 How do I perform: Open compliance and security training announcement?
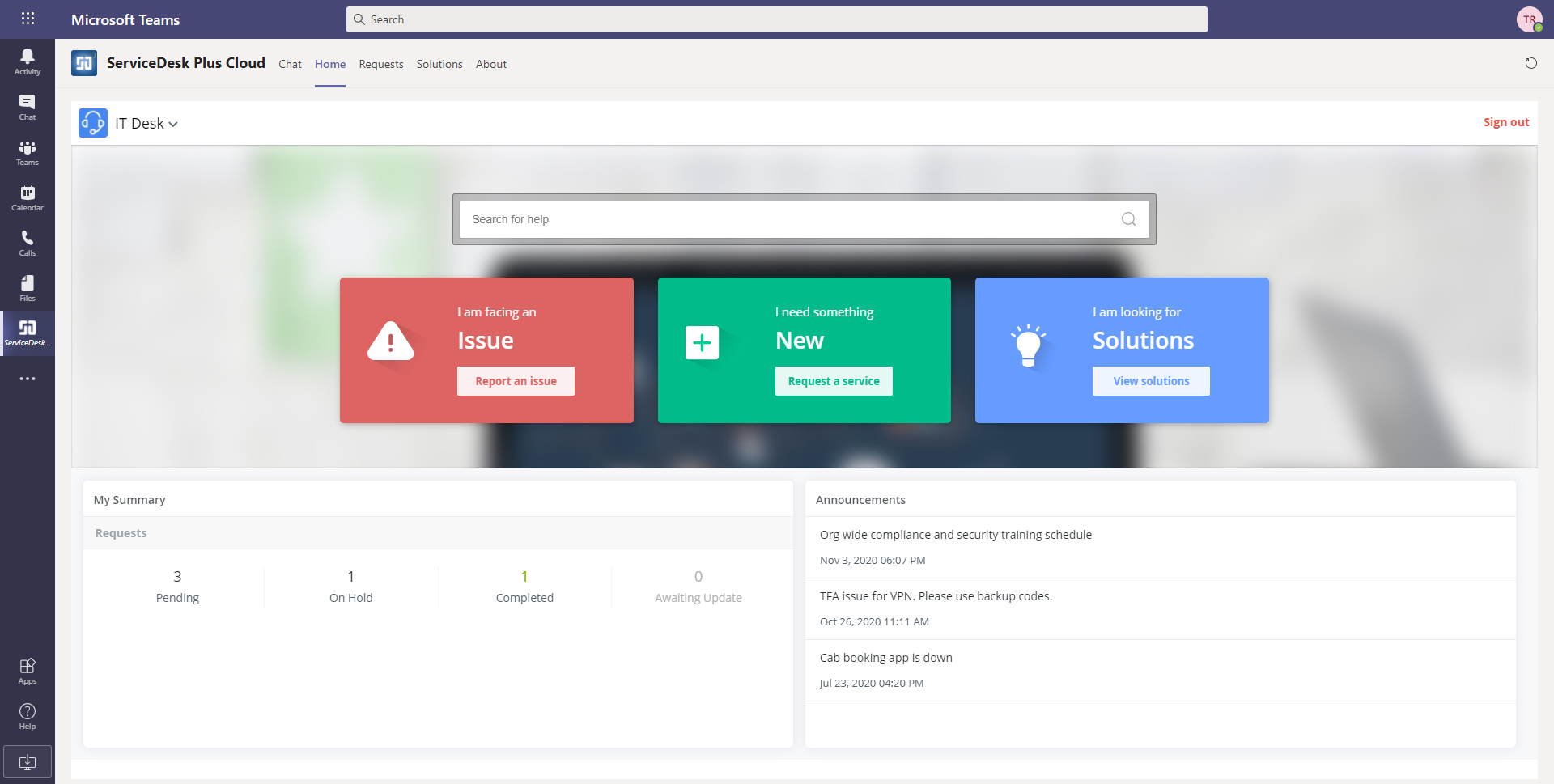956,535
